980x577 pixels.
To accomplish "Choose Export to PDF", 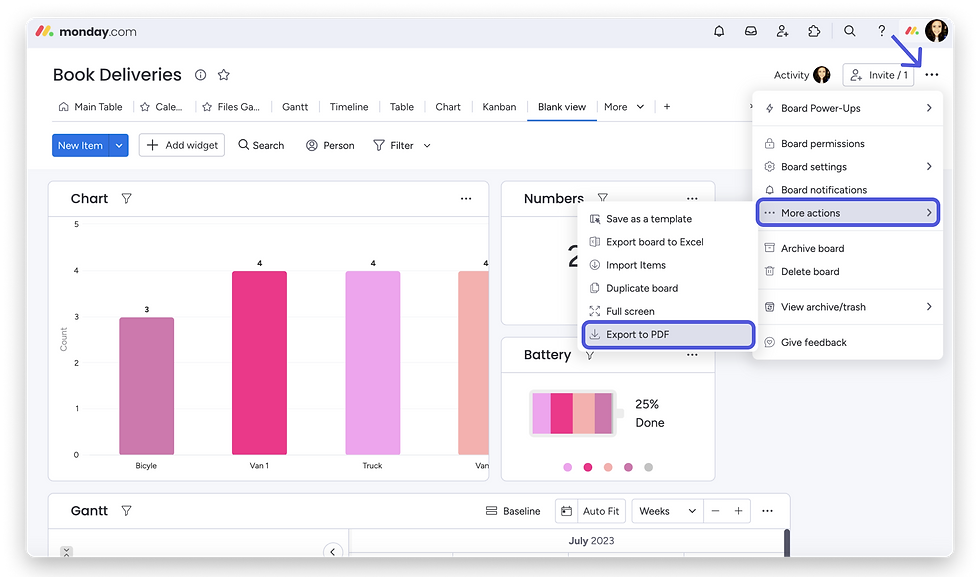I will (668, 334).
